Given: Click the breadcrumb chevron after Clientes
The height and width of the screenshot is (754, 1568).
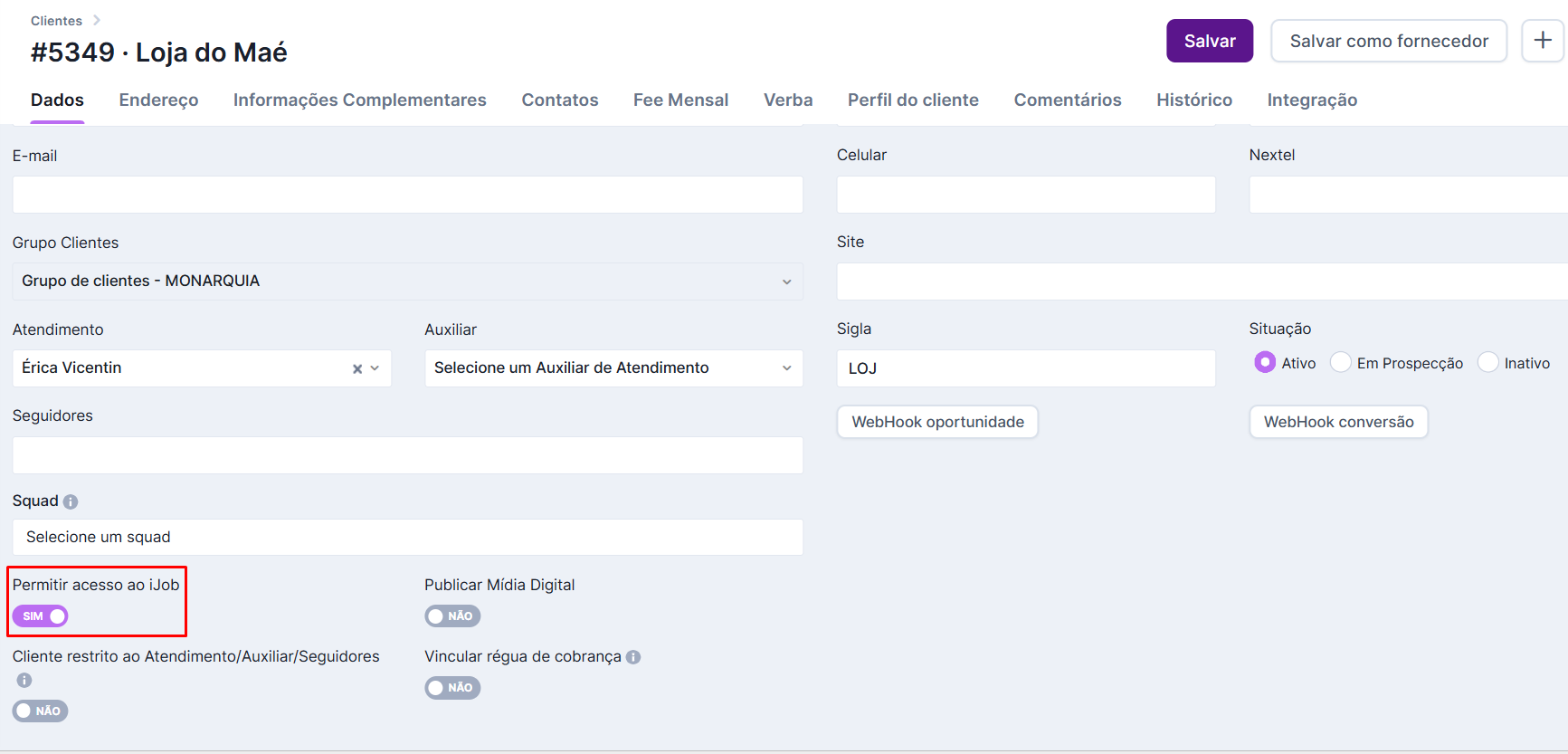Looking at the screenshot, I should pos(97,20).
